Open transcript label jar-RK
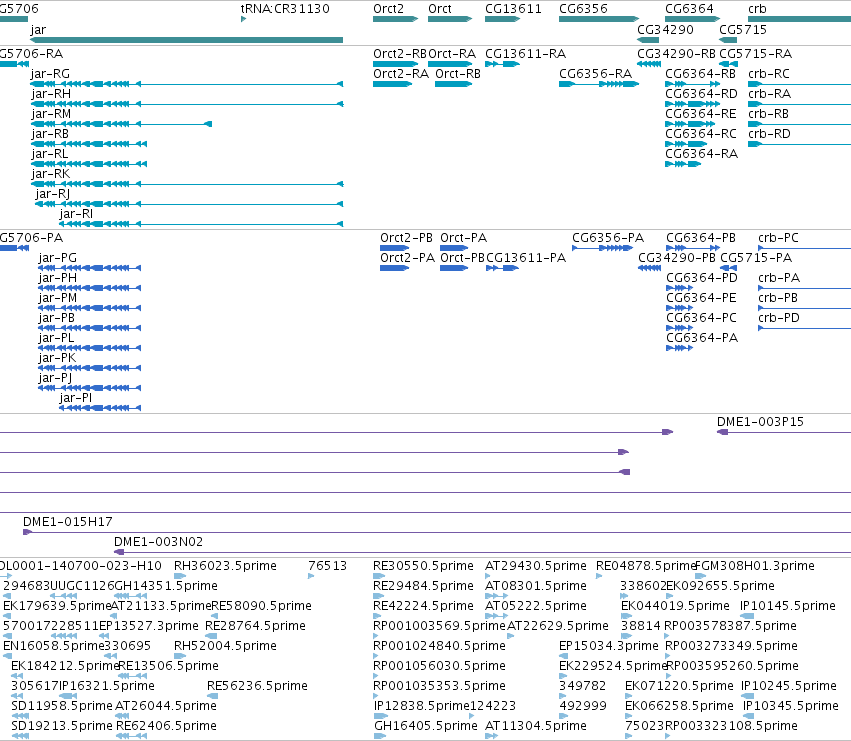This screenshot has width=851, height=741. tap(50, 174)
